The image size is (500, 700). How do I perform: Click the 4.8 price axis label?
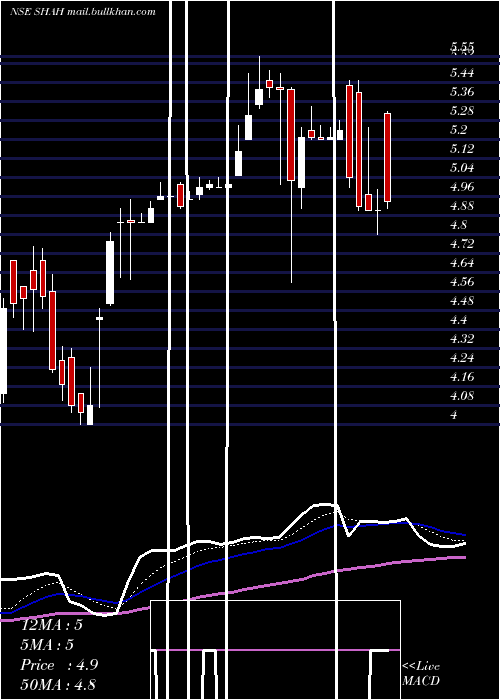458,225
